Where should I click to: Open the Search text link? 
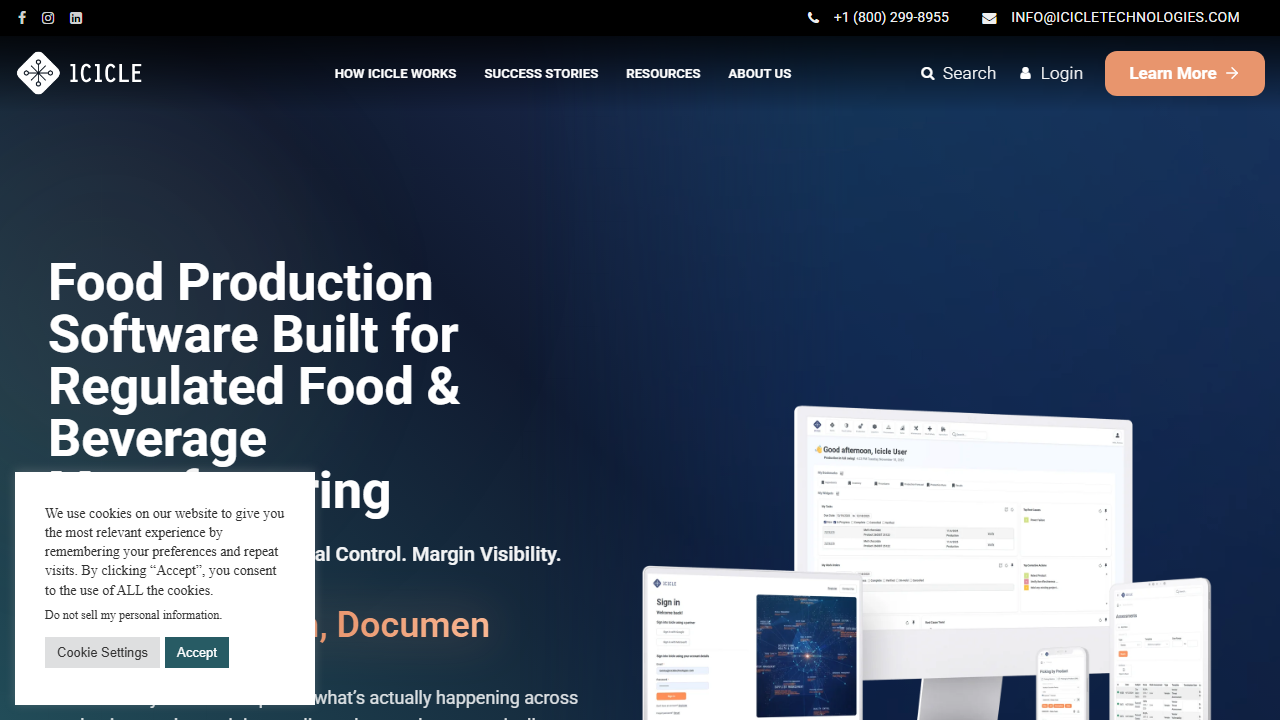pos(969,73)
